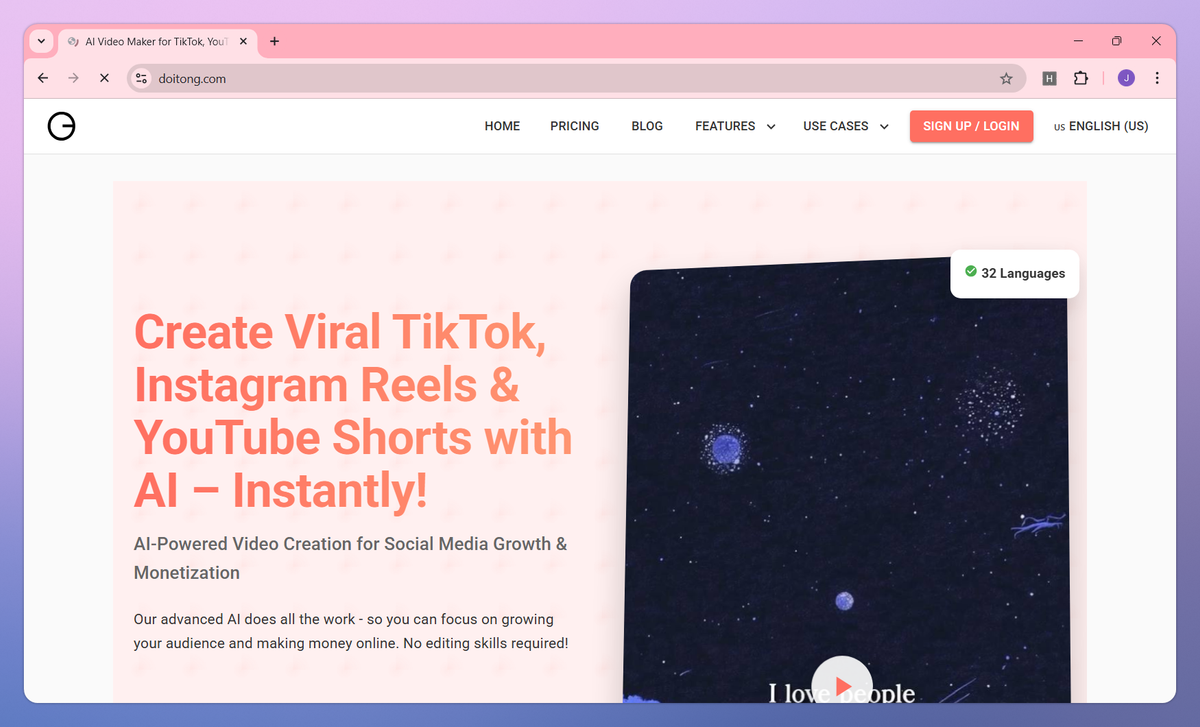Click SIGN UP / LOGIN button
Viewport: 1200px width, 727px height.
point(971,126)
